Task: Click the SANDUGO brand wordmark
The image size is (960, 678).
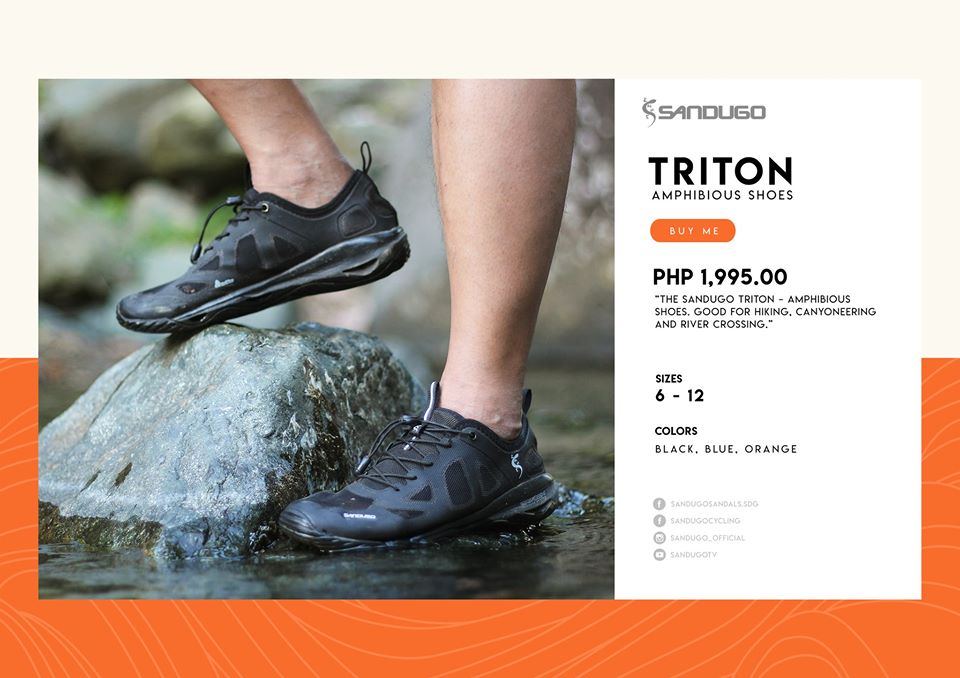Action: 712,112
